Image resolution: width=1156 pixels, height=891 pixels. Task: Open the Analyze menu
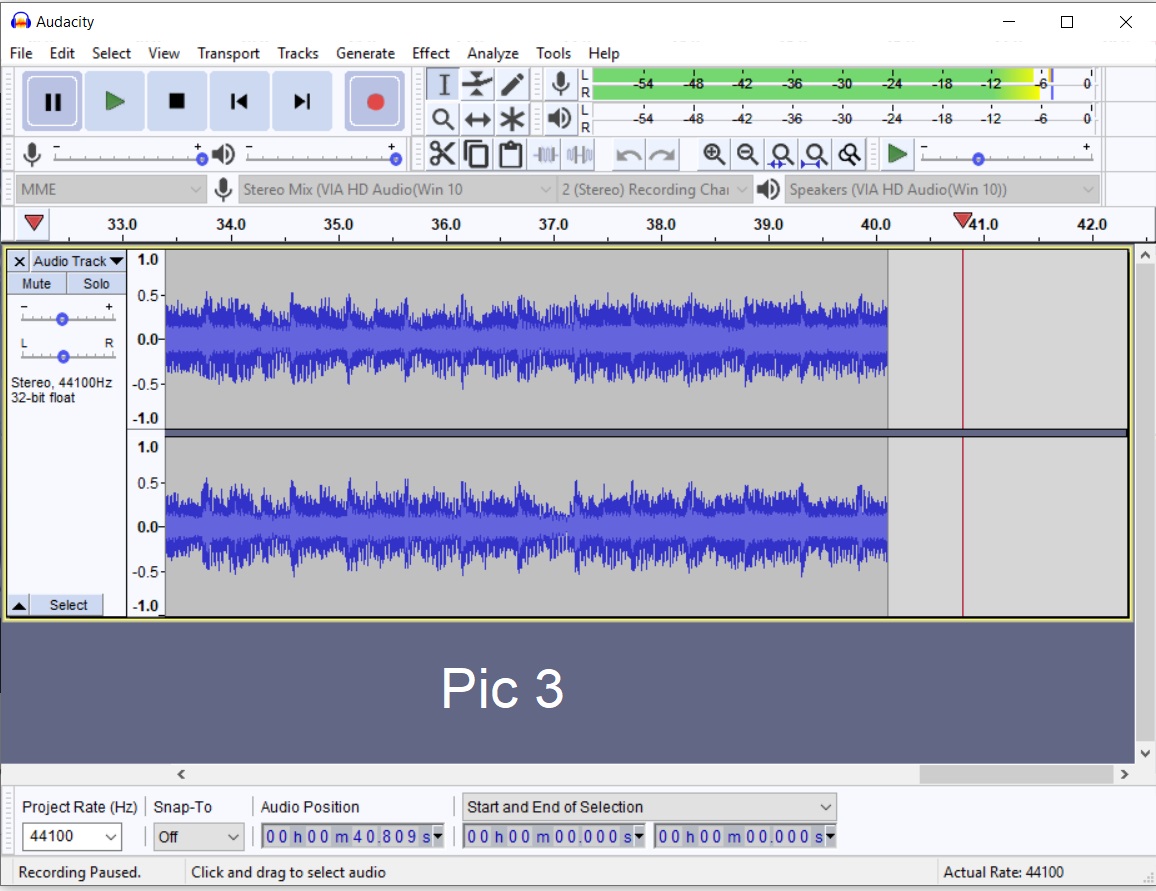pyautogui.click(x=492, y=53)
